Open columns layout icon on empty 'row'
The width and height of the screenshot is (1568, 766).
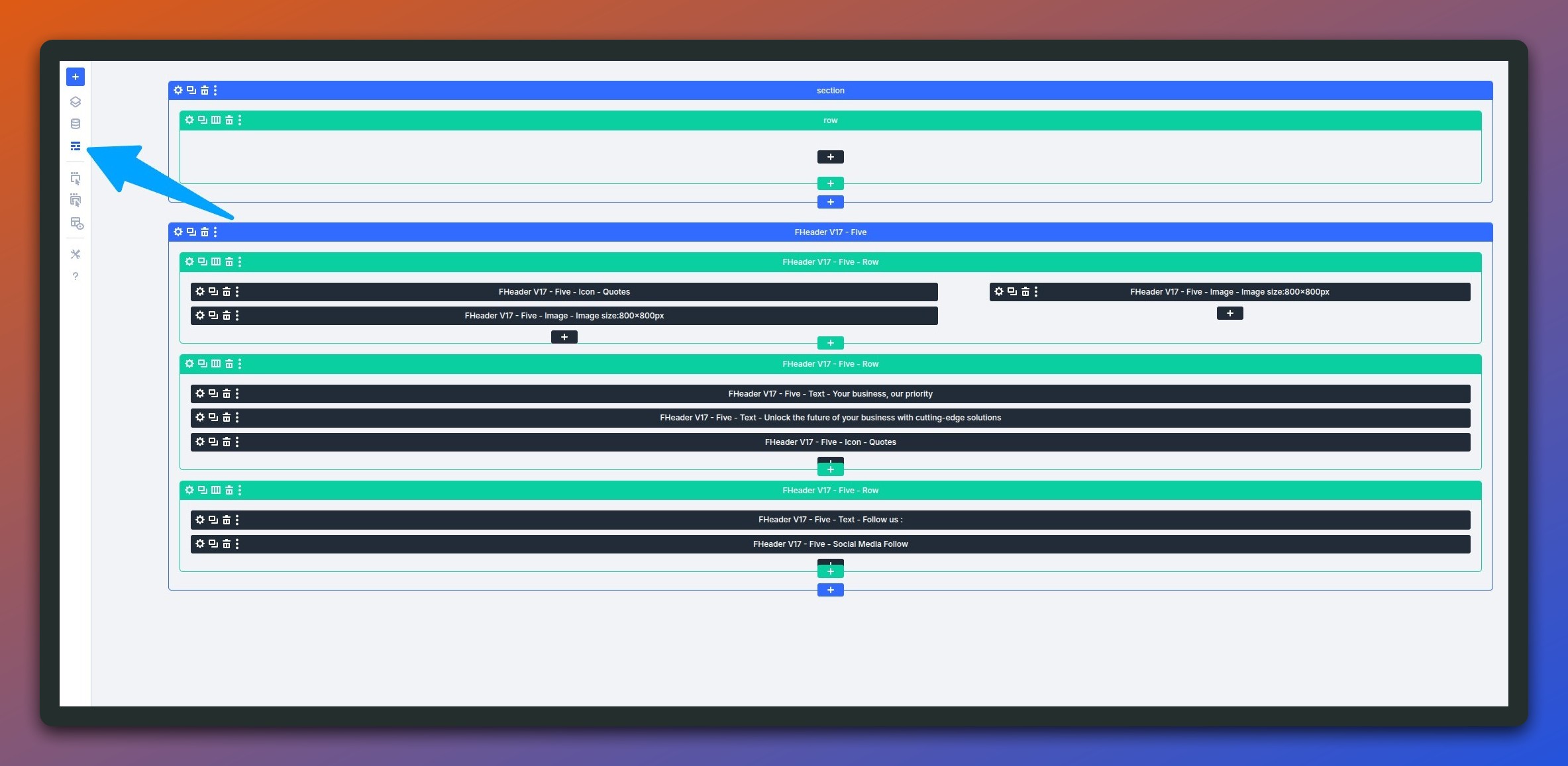tap(216, 120)
